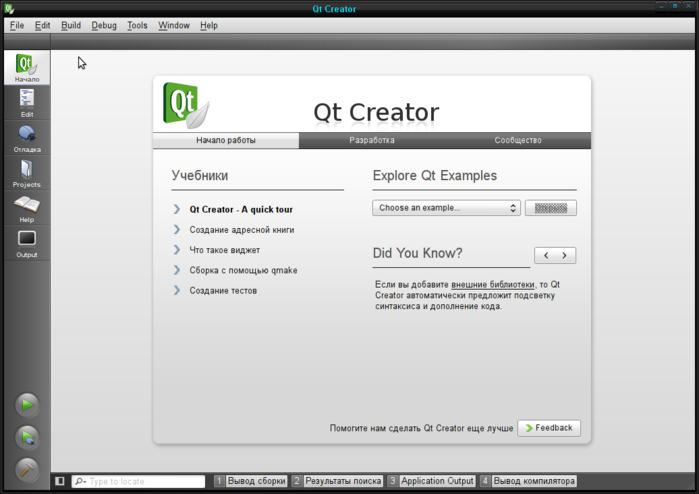The image size is (699, 494).
Task: Open the Результаты поиска pane
Action: pos(337,481)
